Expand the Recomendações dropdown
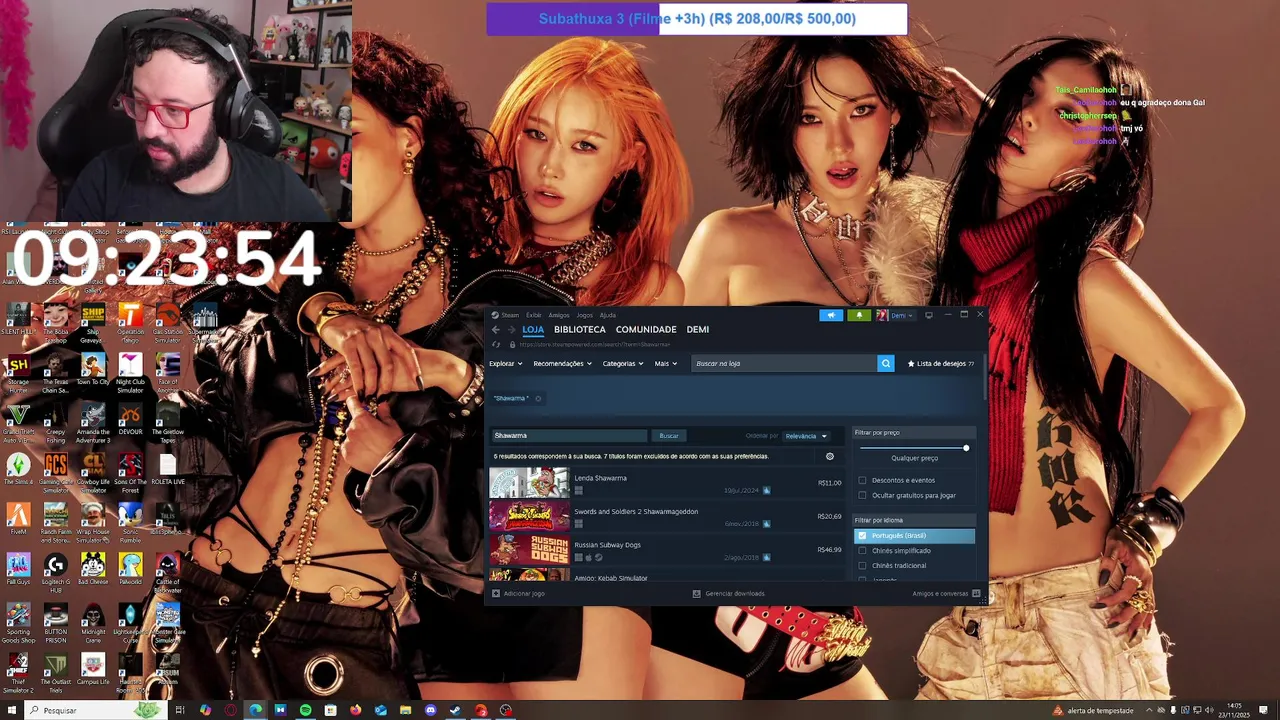This screenshot has height=720, width=1280. coord(562,364)
